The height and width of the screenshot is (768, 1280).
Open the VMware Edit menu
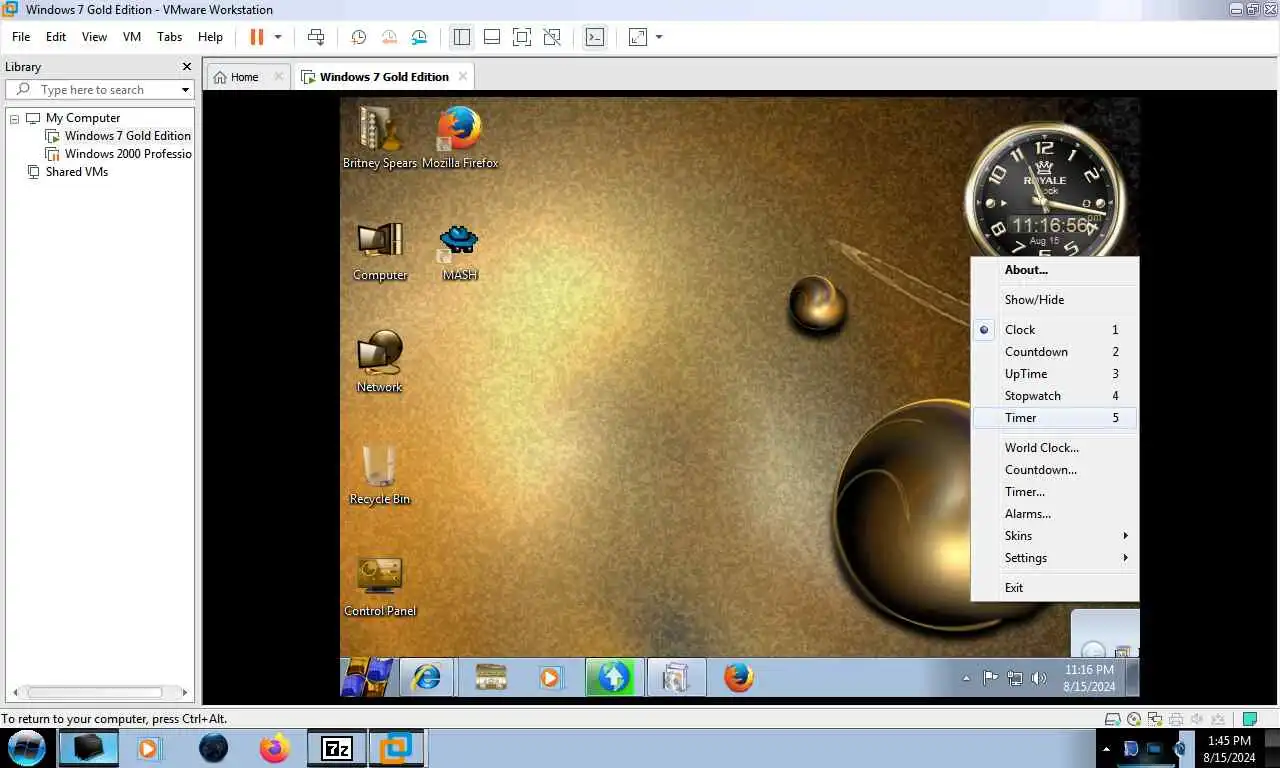pyautogui.click(x=56, y=37)
